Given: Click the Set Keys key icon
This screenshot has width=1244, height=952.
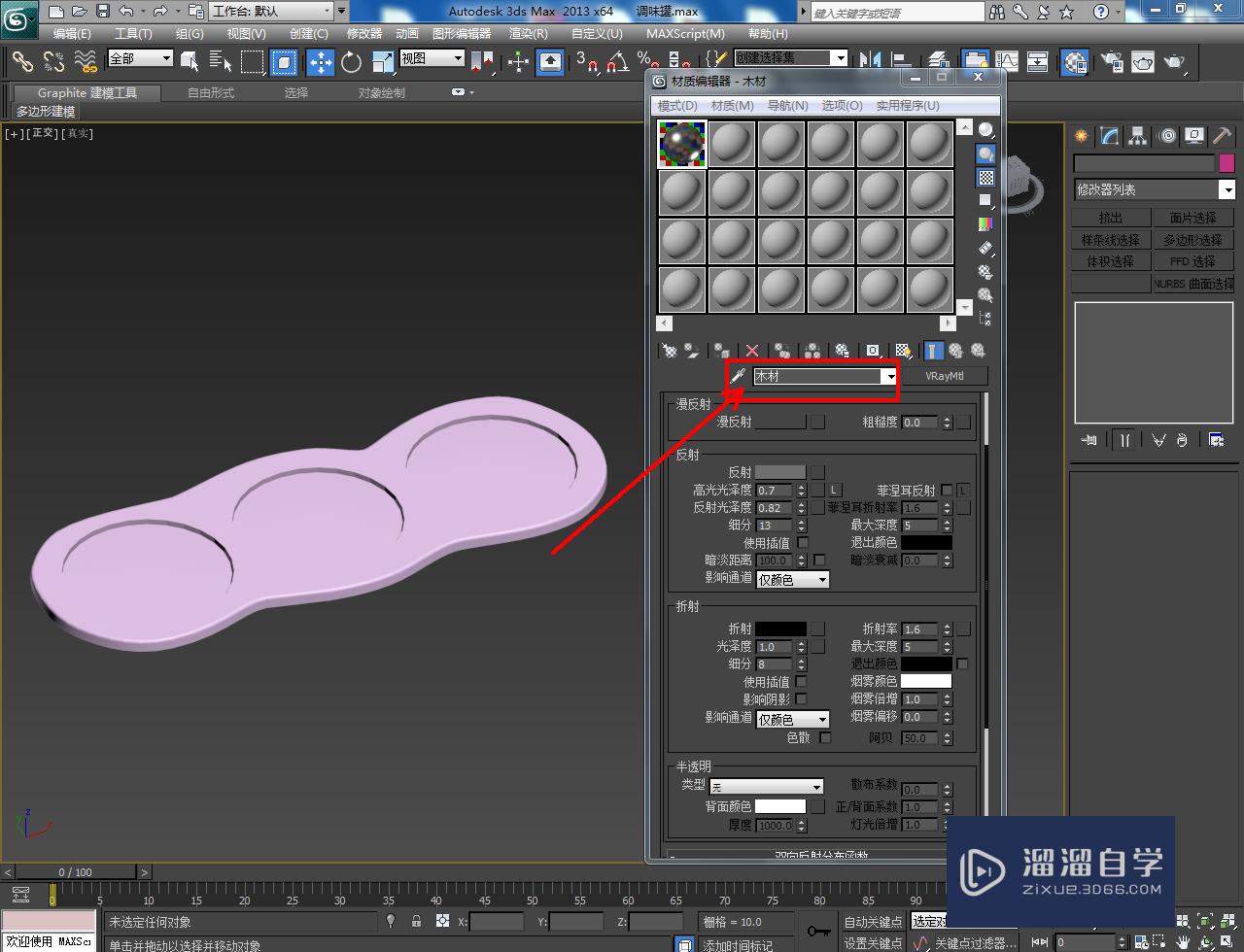Looking at the screenshot, I should point(818,932).
